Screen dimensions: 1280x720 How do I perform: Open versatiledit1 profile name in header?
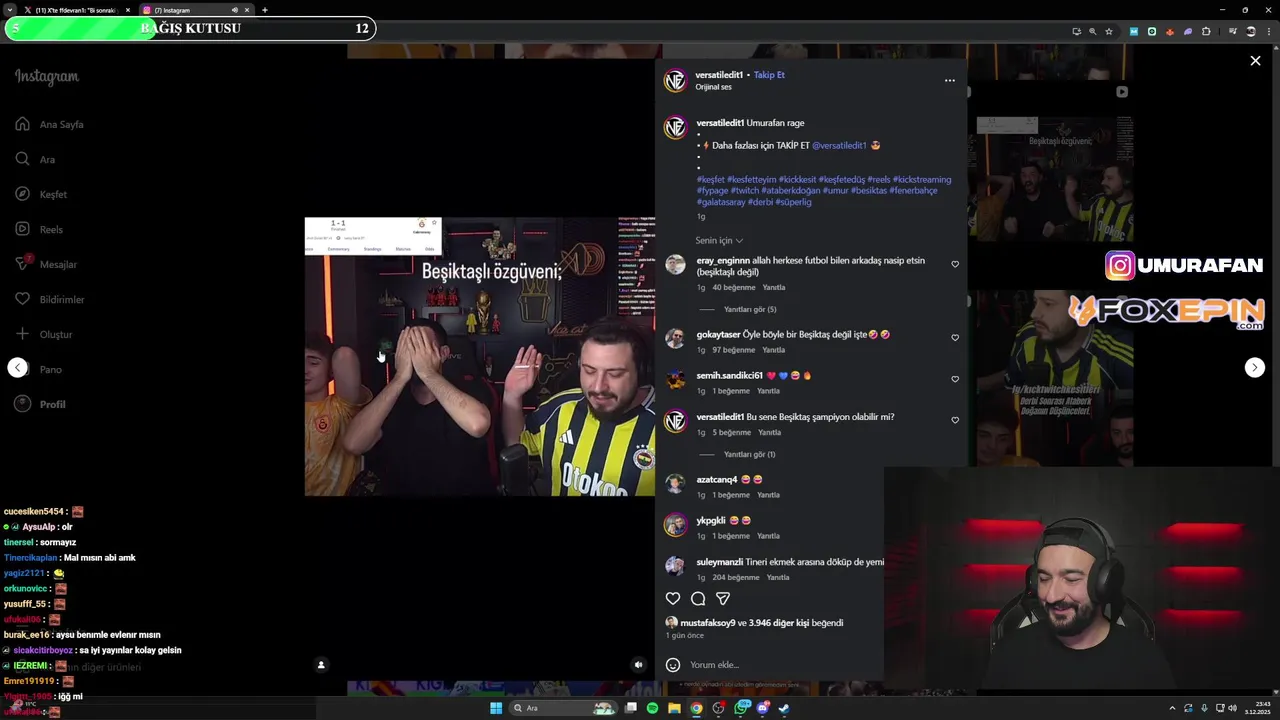coord(719,75)
